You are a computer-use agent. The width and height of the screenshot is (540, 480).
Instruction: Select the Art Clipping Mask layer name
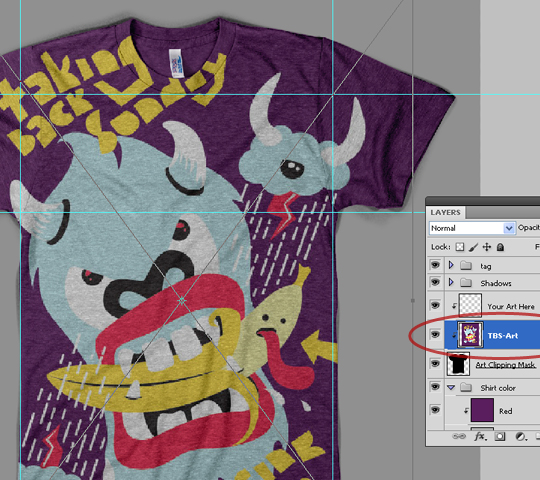point(506,365)
